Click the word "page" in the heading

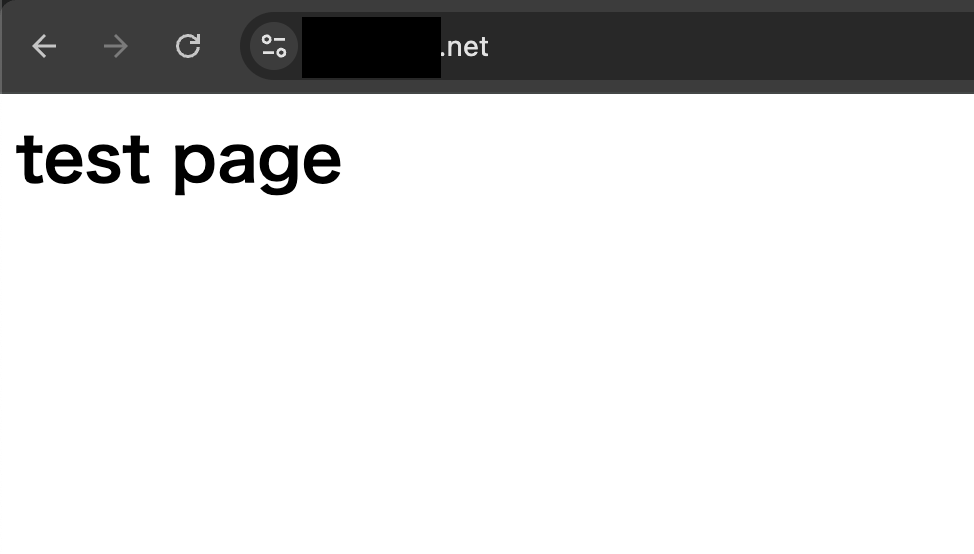click(x=257, y=165)
